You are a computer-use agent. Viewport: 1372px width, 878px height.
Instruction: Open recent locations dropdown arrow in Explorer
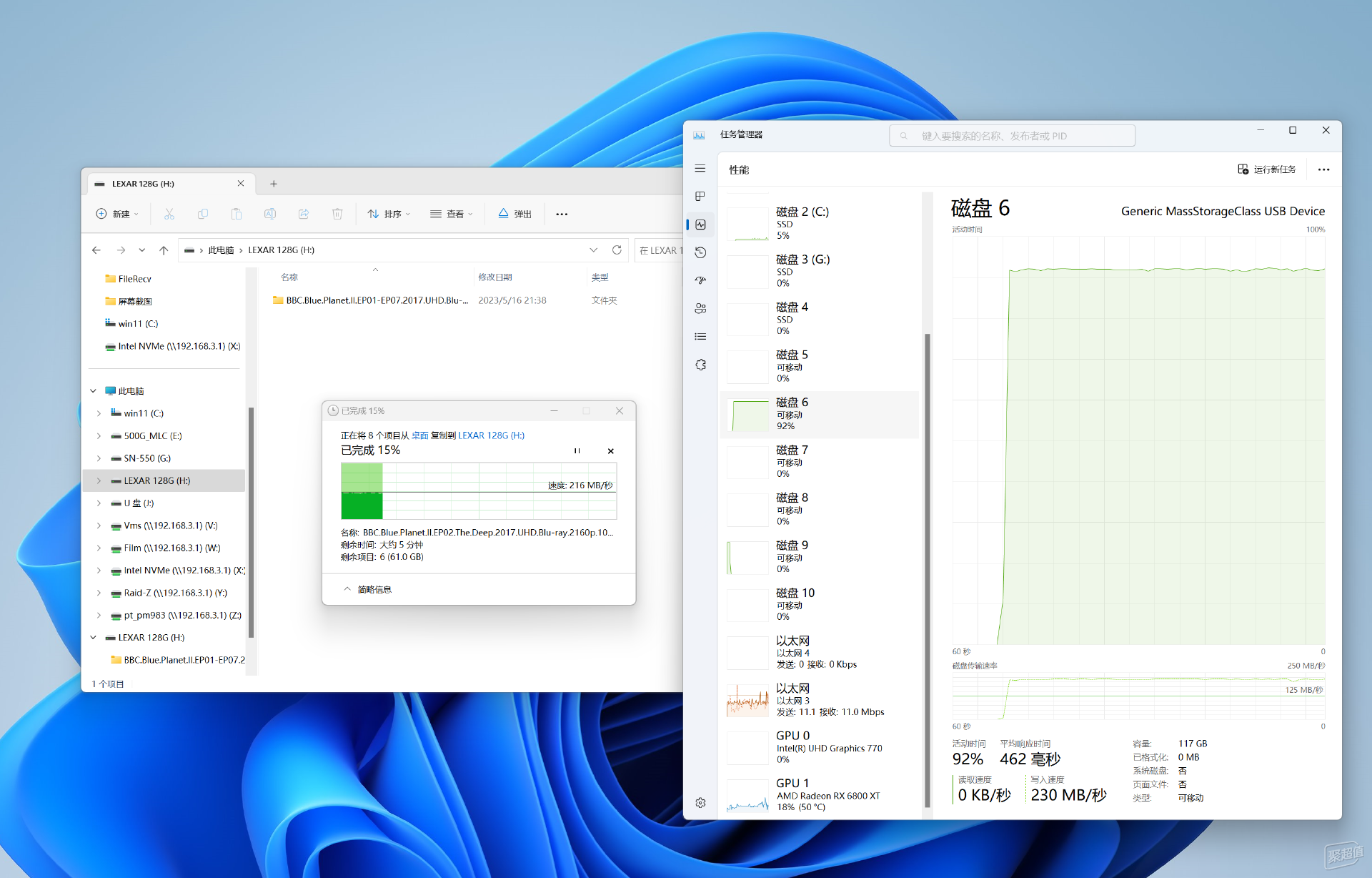click(x=142, y=250)
